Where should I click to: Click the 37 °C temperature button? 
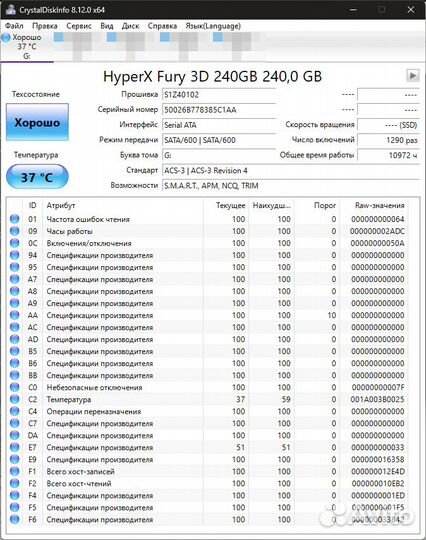tap(37, 177)
